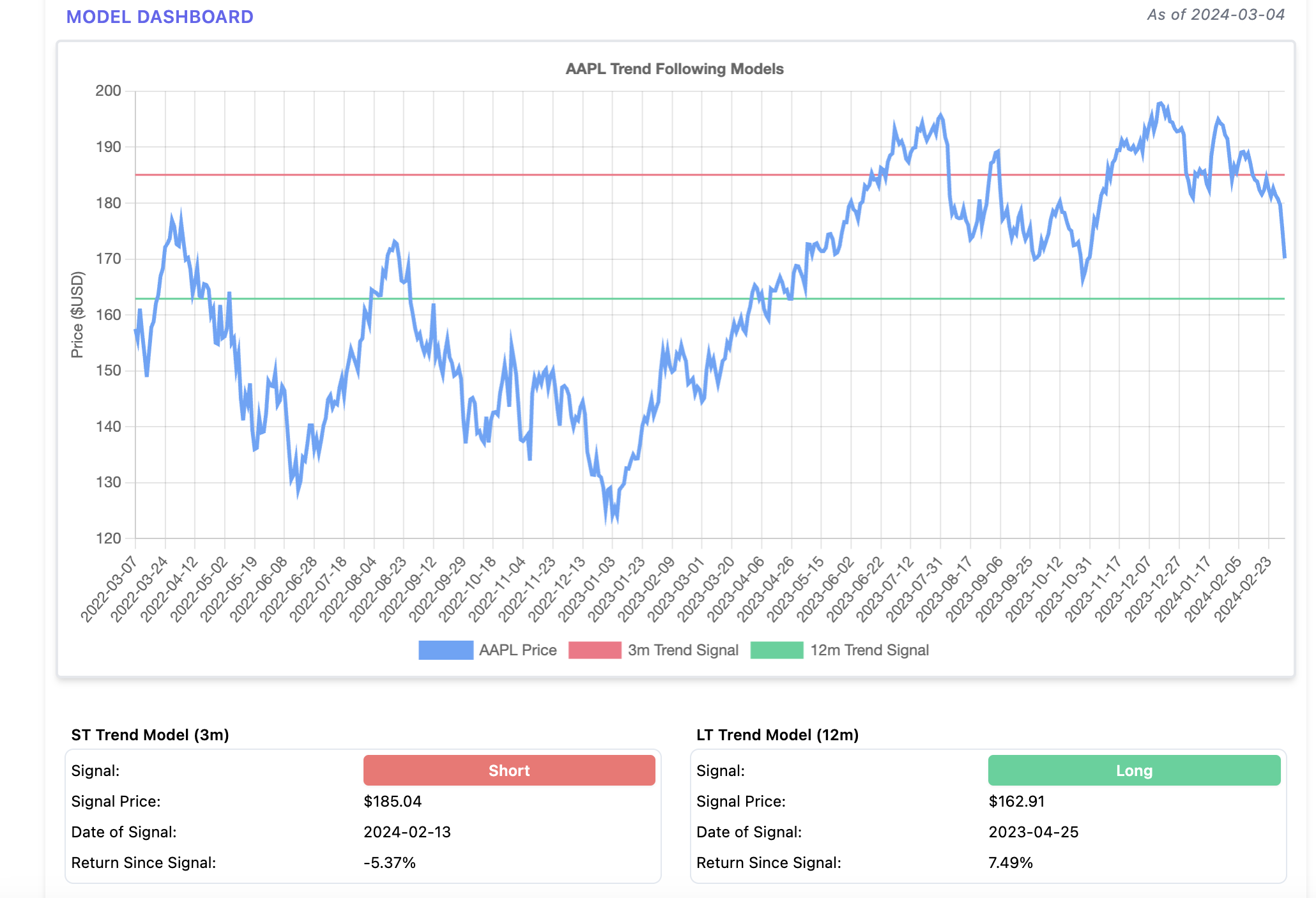Select the LT Trend Model (12m) heading
This screenshot has height=898, width=1316.
pos(777,734)
